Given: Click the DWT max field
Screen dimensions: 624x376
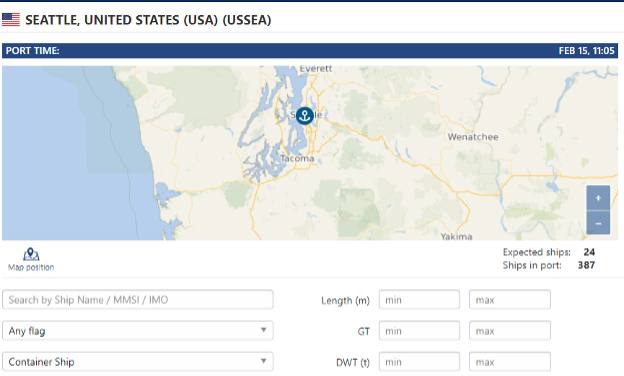Looking at the screenshot, I should point(510,362).
